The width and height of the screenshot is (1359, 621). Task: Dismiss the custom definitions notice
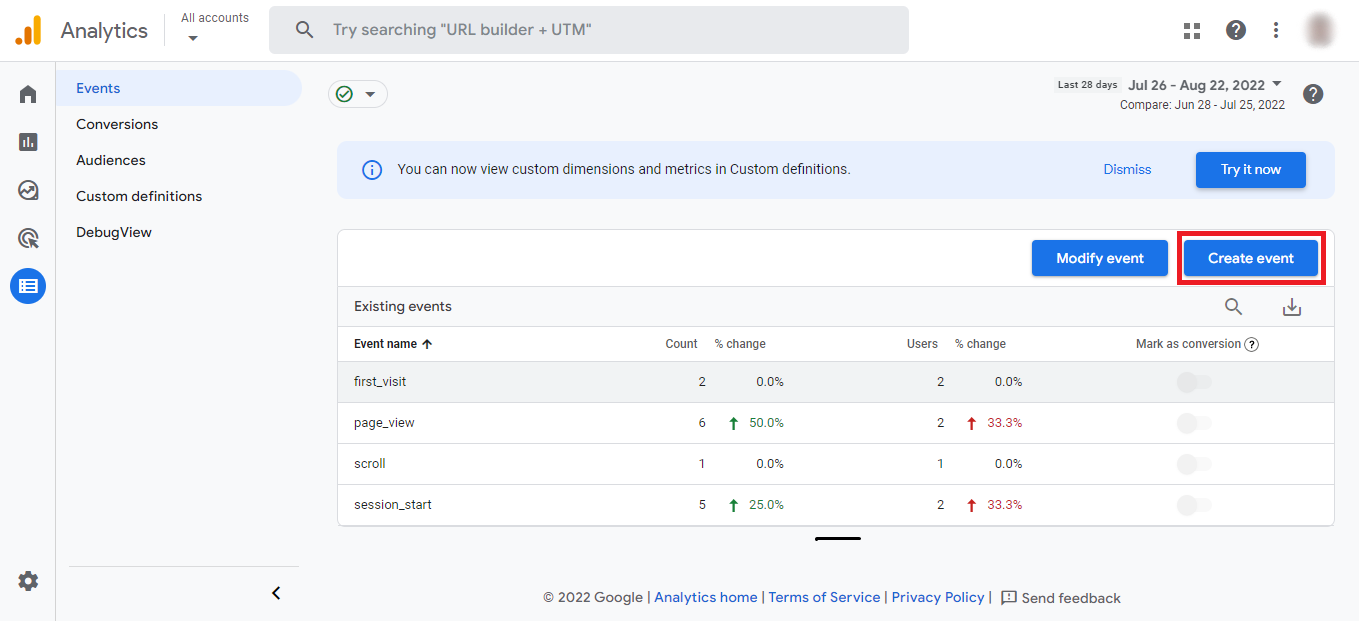coord(1127,169)
